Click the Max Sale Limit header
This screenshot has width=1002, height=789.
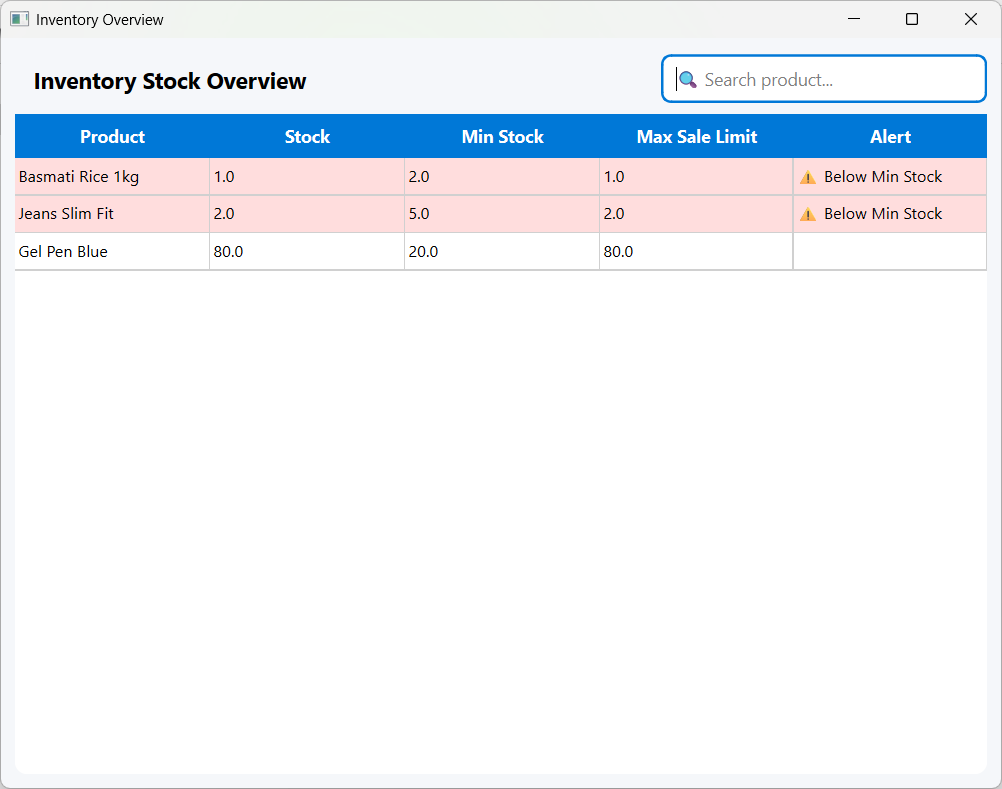click(x=697, y=137)
